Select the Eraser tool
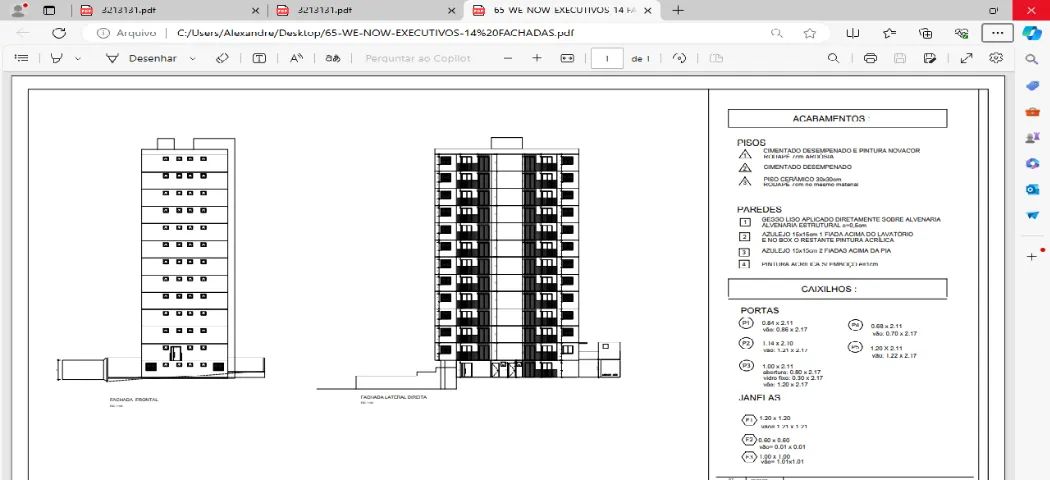Screen dimensions: 1050x480 [x=222, y=58]
